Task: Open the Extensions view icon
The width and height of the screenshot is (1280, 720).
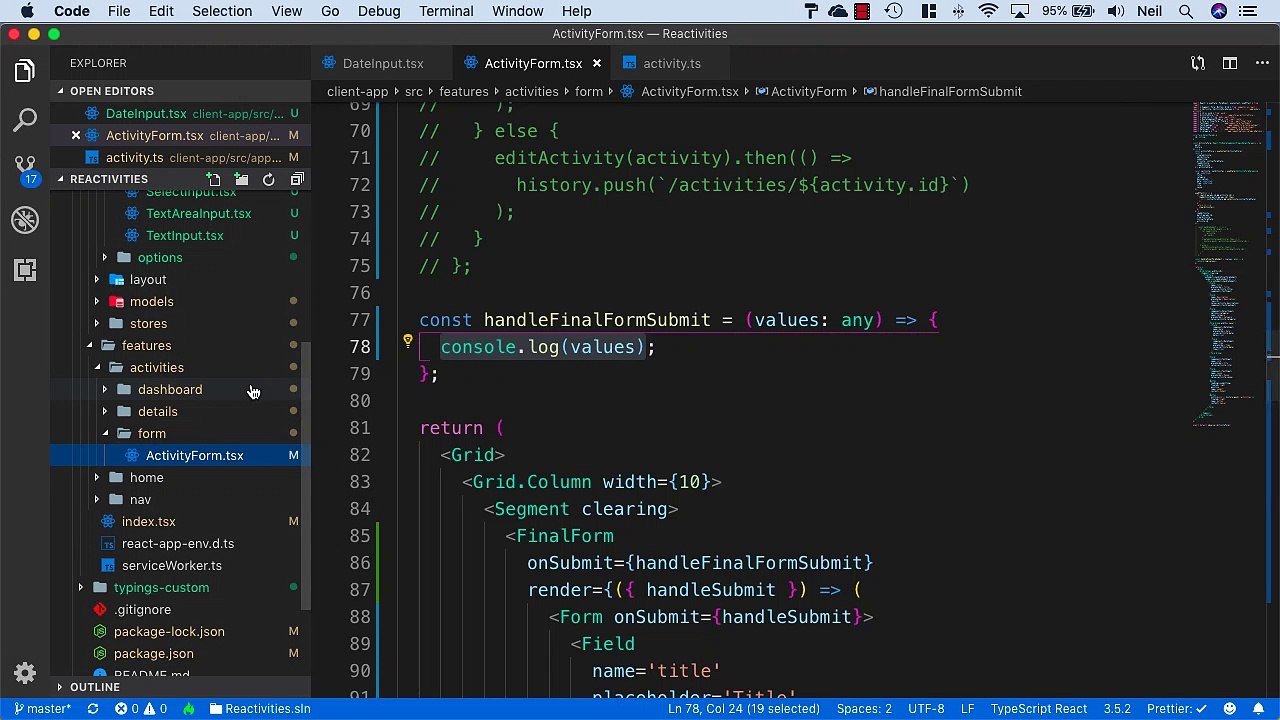Action: pos(25,270)
